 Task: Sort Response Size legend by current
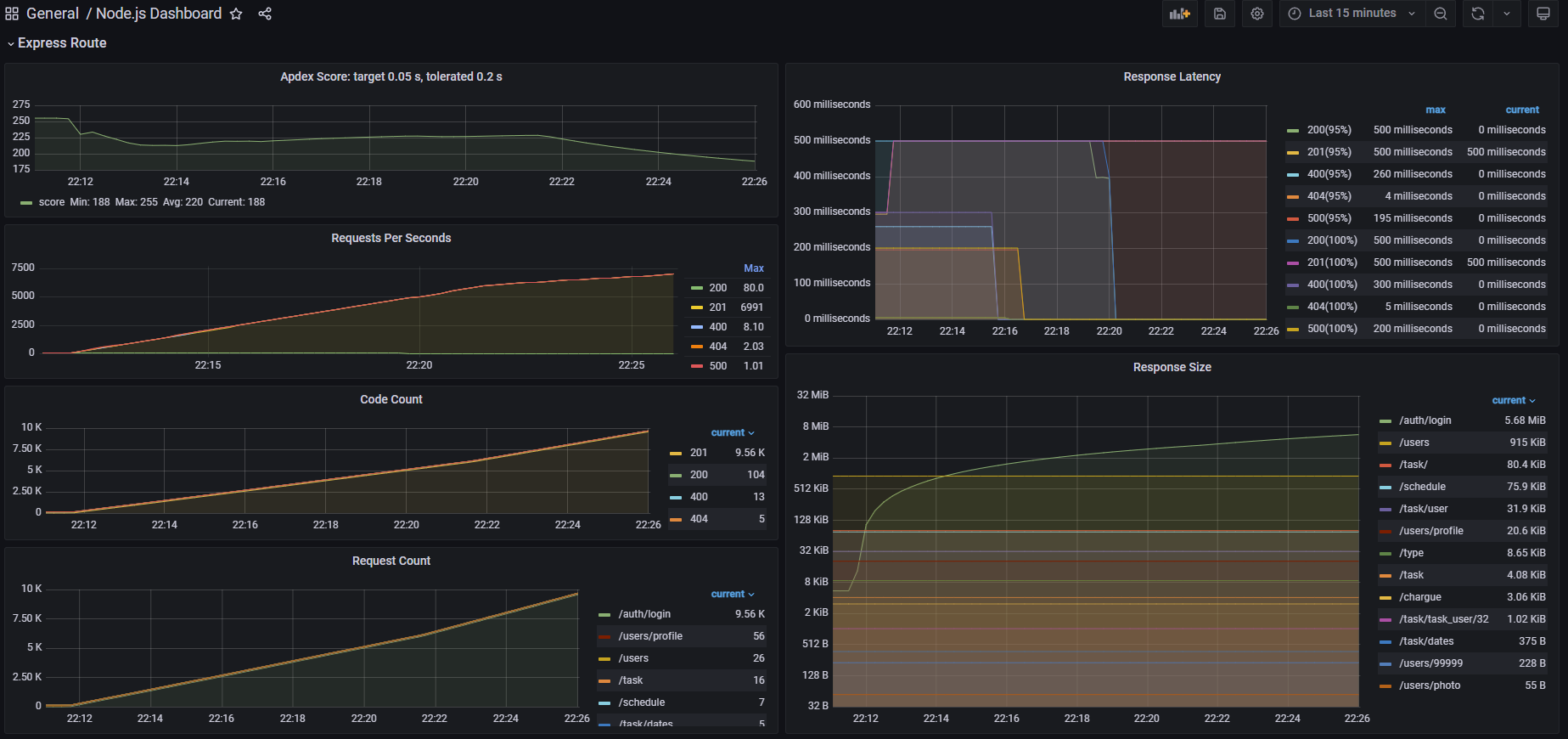point(1514,400)
